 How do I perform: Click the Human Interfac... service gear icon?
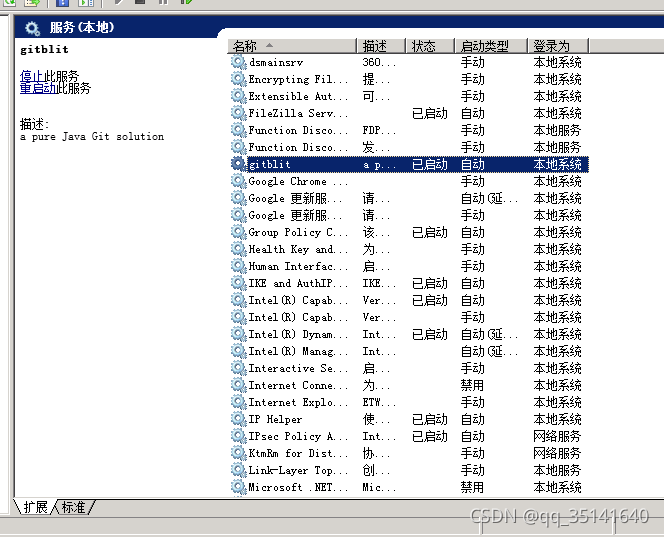238,266
